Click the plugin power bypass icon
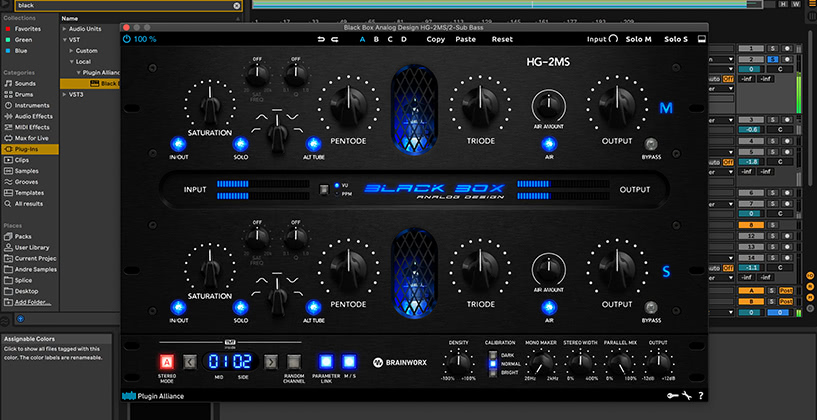The height and width of the screenshot is (420, 817). pos(126,39)
